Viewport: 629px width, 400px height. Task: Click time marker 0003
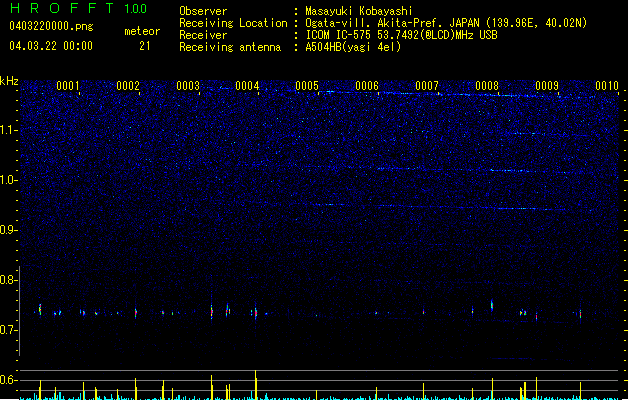pyautogui.click(x=188, y=85)
